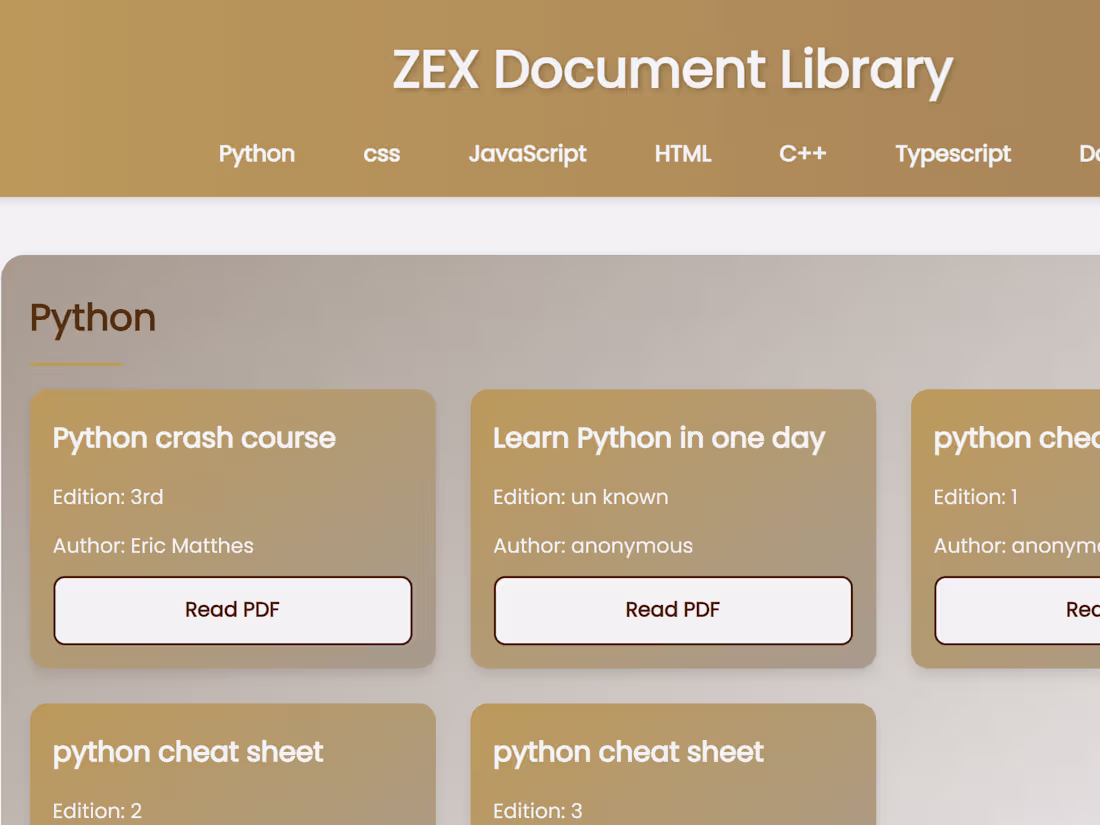The width and height of the screenshot is (1100, 825).
Task: Click the author Eric Matthes text
Action: coord(153,546)
